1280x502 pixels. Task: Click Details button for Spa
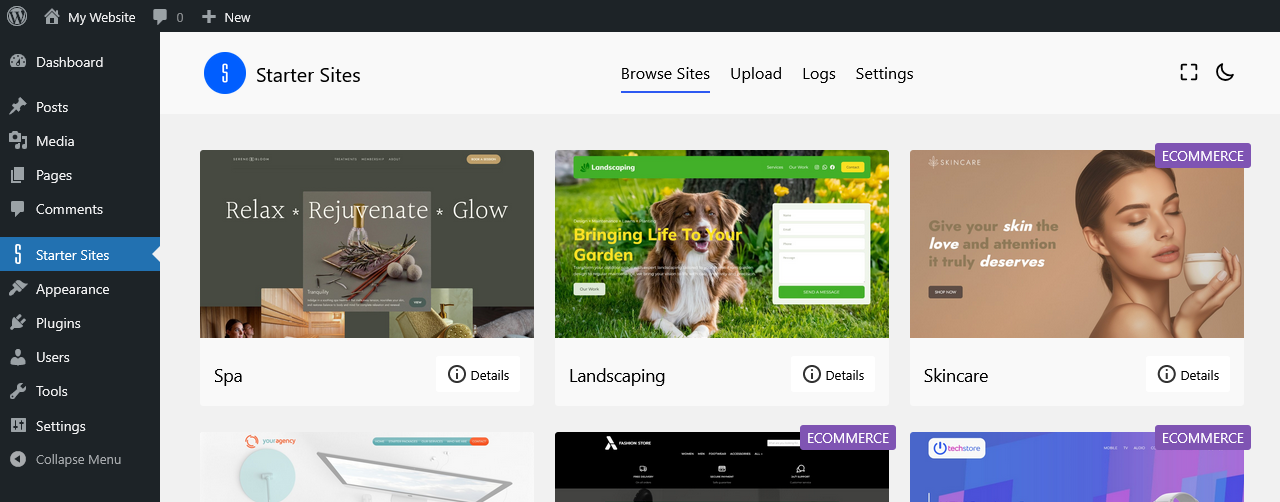click(x=478, y=375)
